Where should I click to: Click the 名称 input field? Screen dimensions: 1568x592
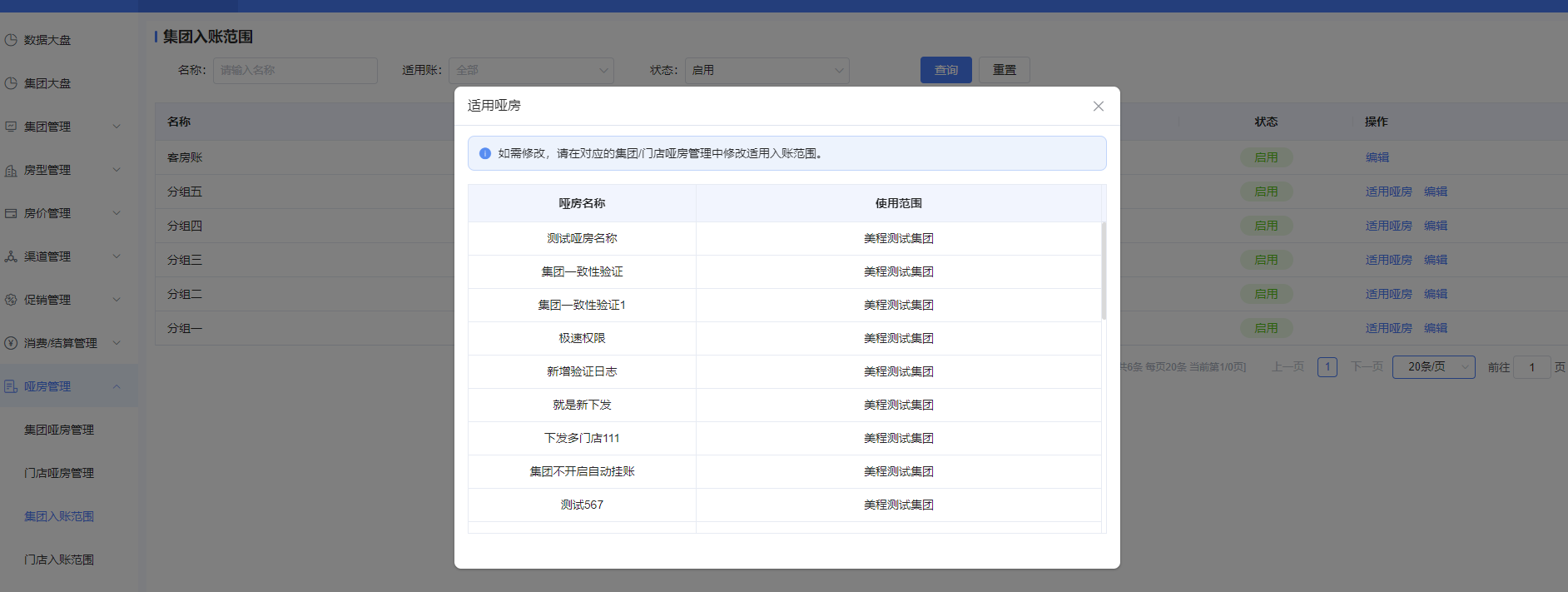tap(295, 70)
